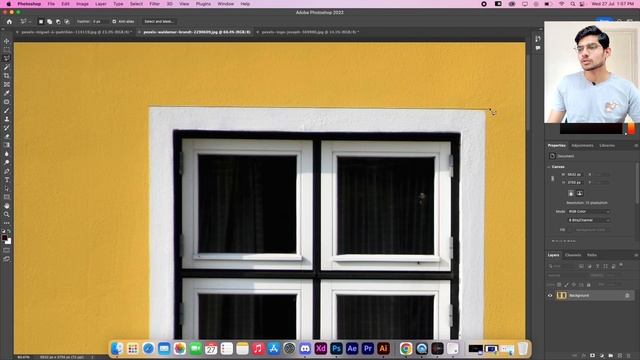The width and height of the screenshot is (640, 360).
Task: Select the Path Selection tool
Action: [7, 189]
